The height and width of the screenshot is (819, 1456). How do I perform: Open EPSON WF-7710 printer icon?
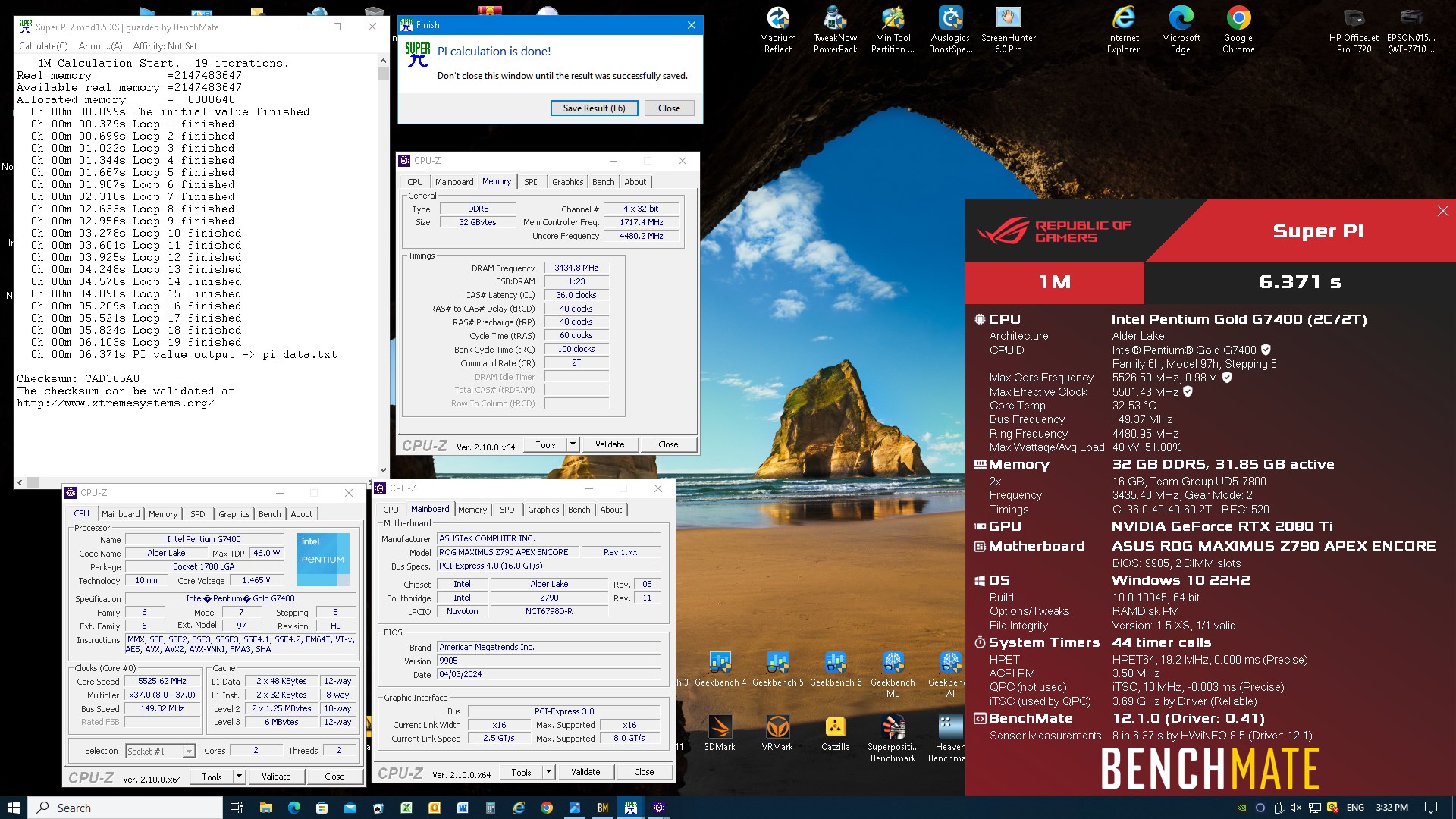tap(1411, 30)
